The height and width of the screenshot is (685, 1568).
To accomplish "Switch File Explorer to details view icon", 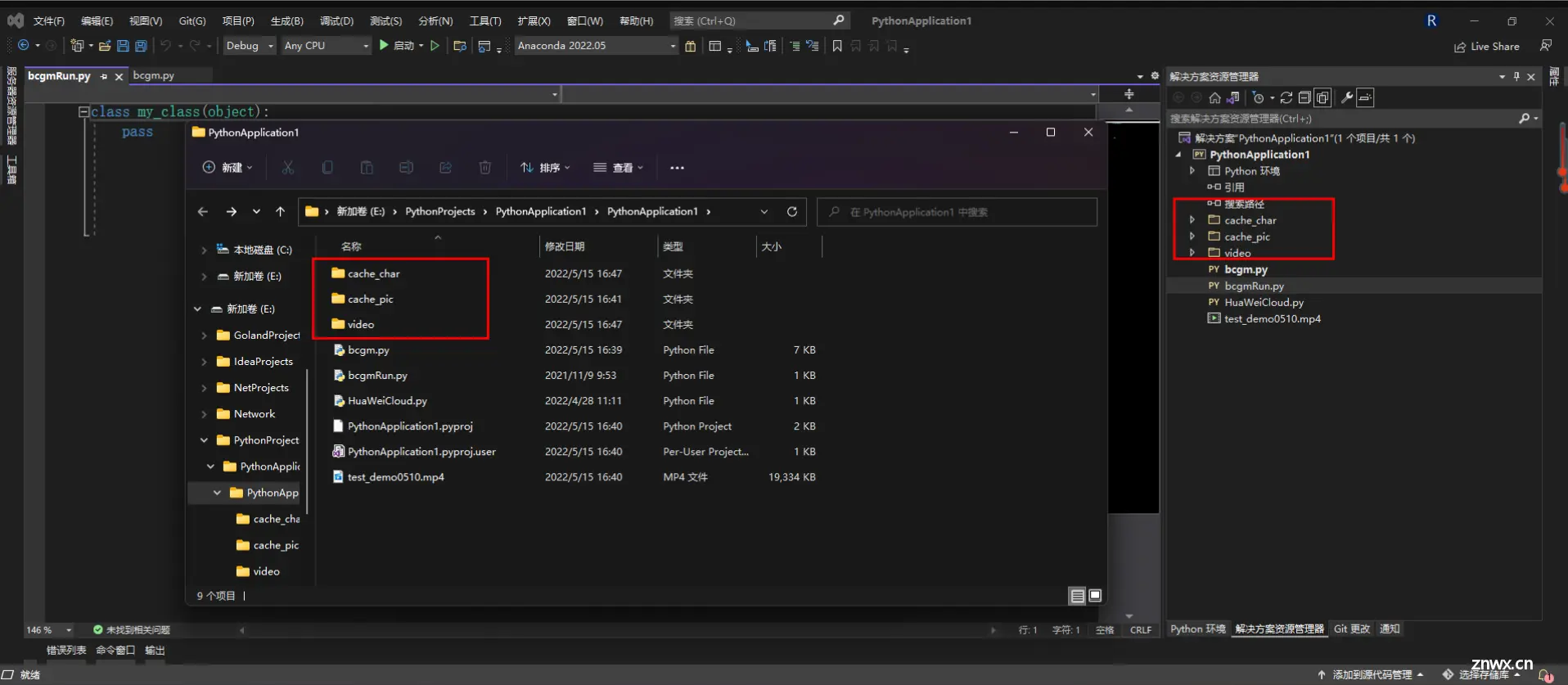I will pyautogui.click(x=1078, y=596).
